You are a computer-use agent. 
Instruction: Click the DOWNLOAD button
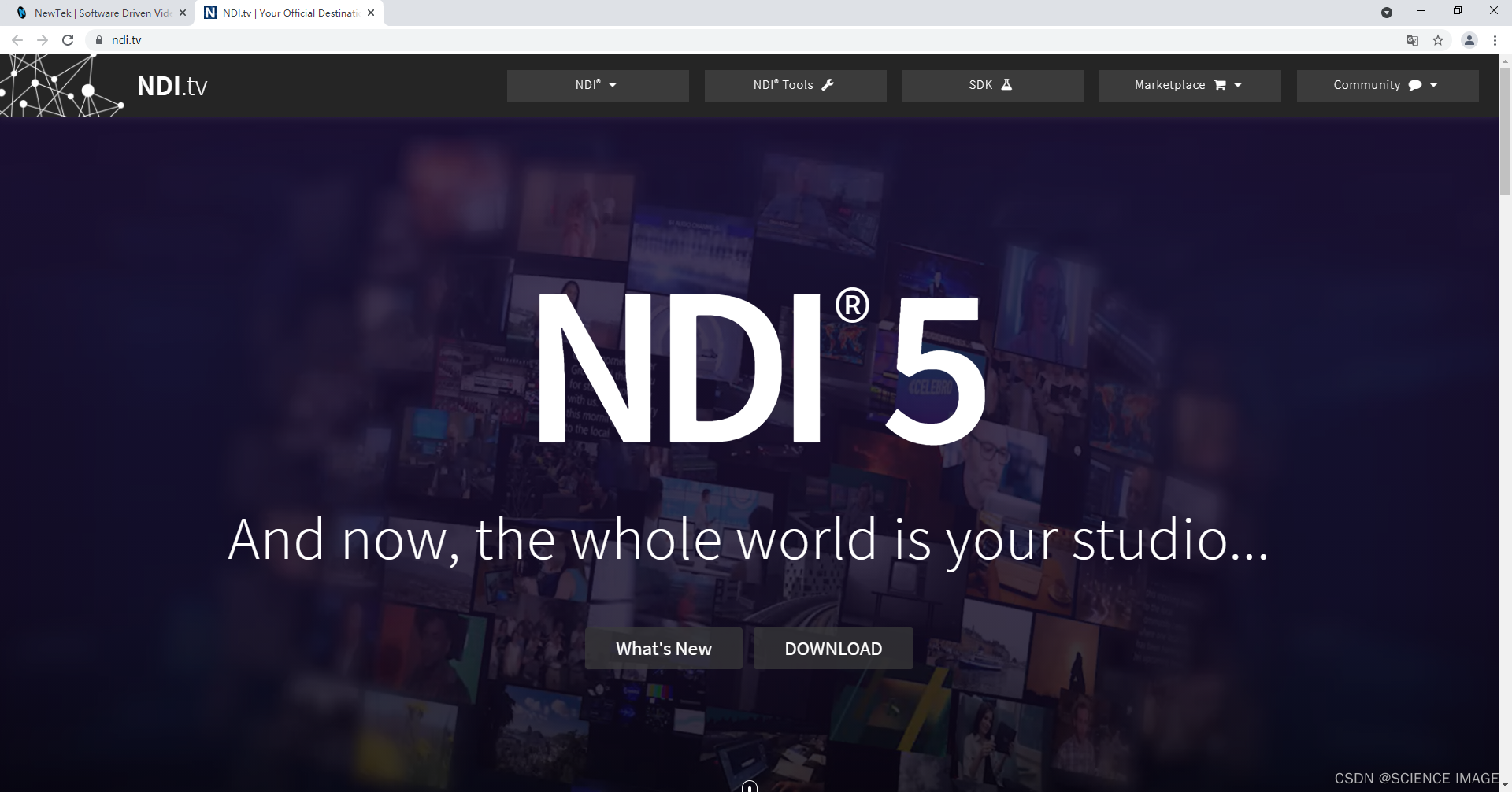[x=833, y=649]
